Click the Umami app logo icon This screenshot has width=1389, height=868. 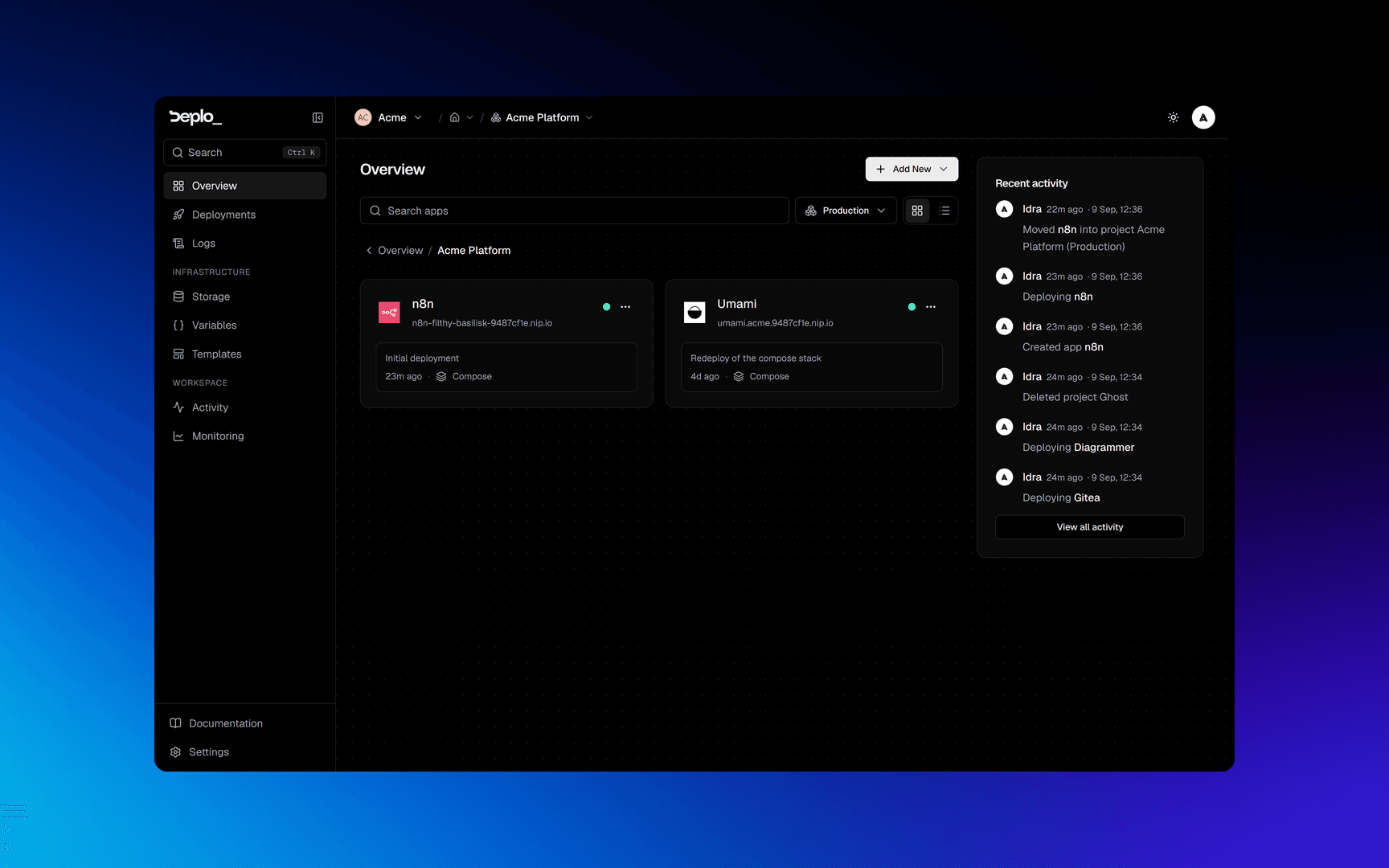[694, 312]
